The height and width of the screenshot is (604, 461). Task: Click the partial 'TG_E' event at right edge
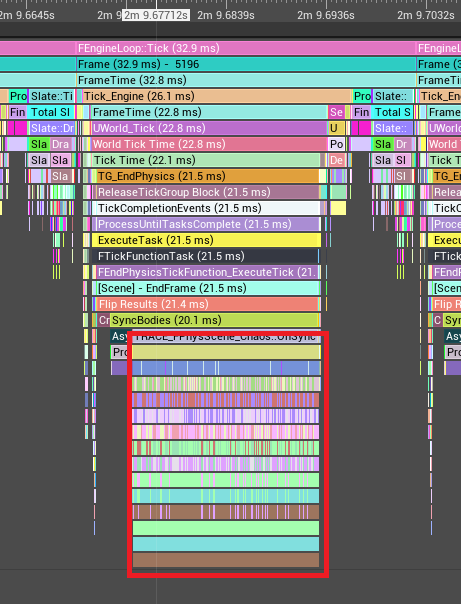point(447,176)
